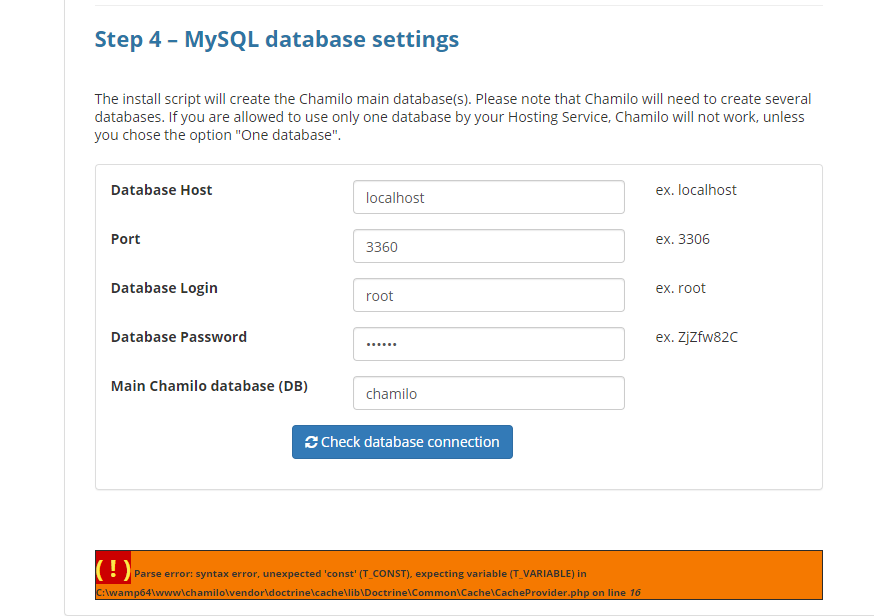Click the Port label

pos(125,239)
